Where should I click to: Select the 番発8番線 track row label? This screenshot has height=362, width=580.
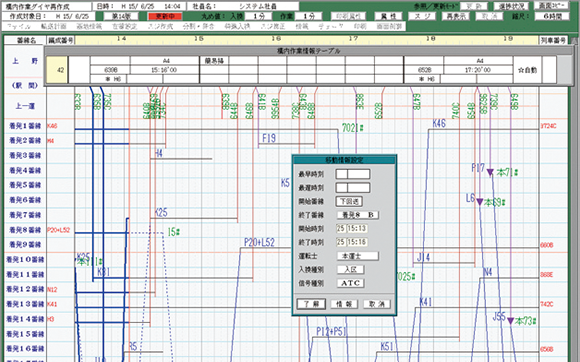(x=25, y=230)
